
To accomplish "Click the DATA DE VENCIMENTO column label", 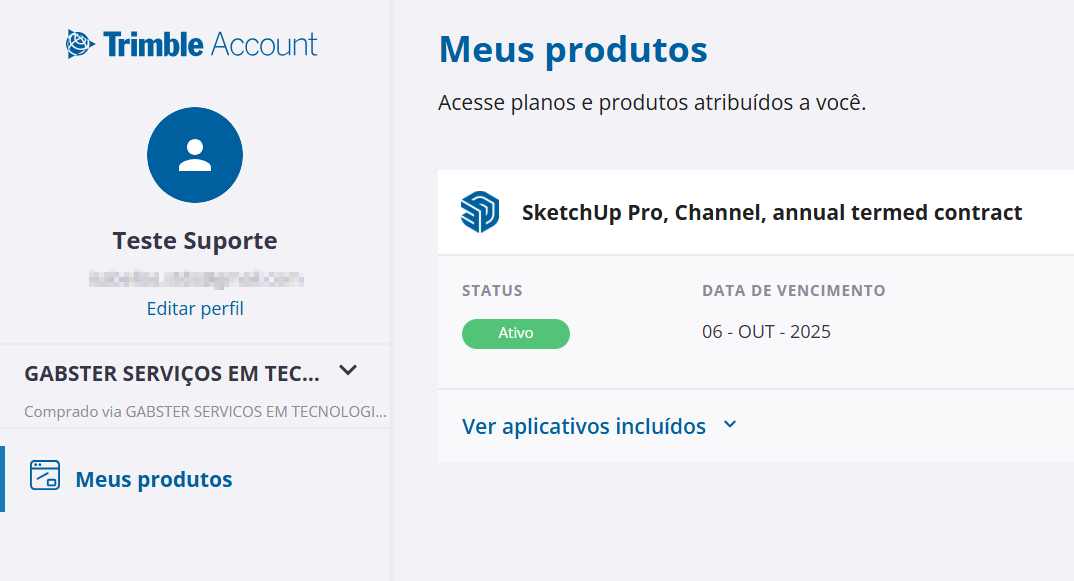I will [794, 291].
